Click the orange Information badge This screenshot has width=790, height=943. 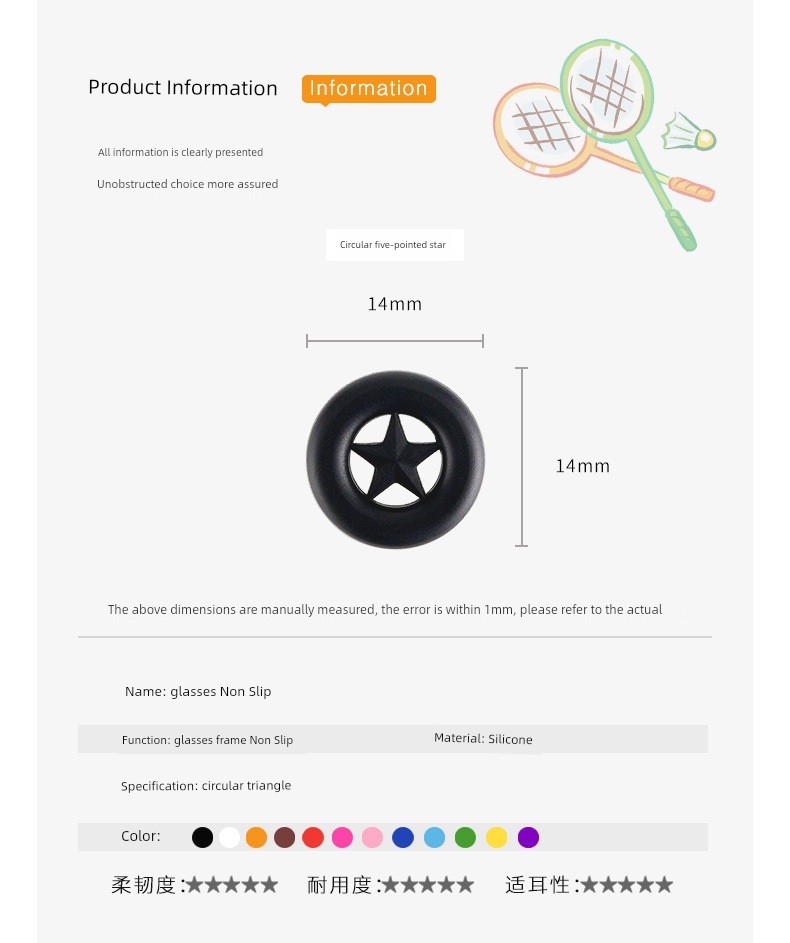tap(369, 89)
